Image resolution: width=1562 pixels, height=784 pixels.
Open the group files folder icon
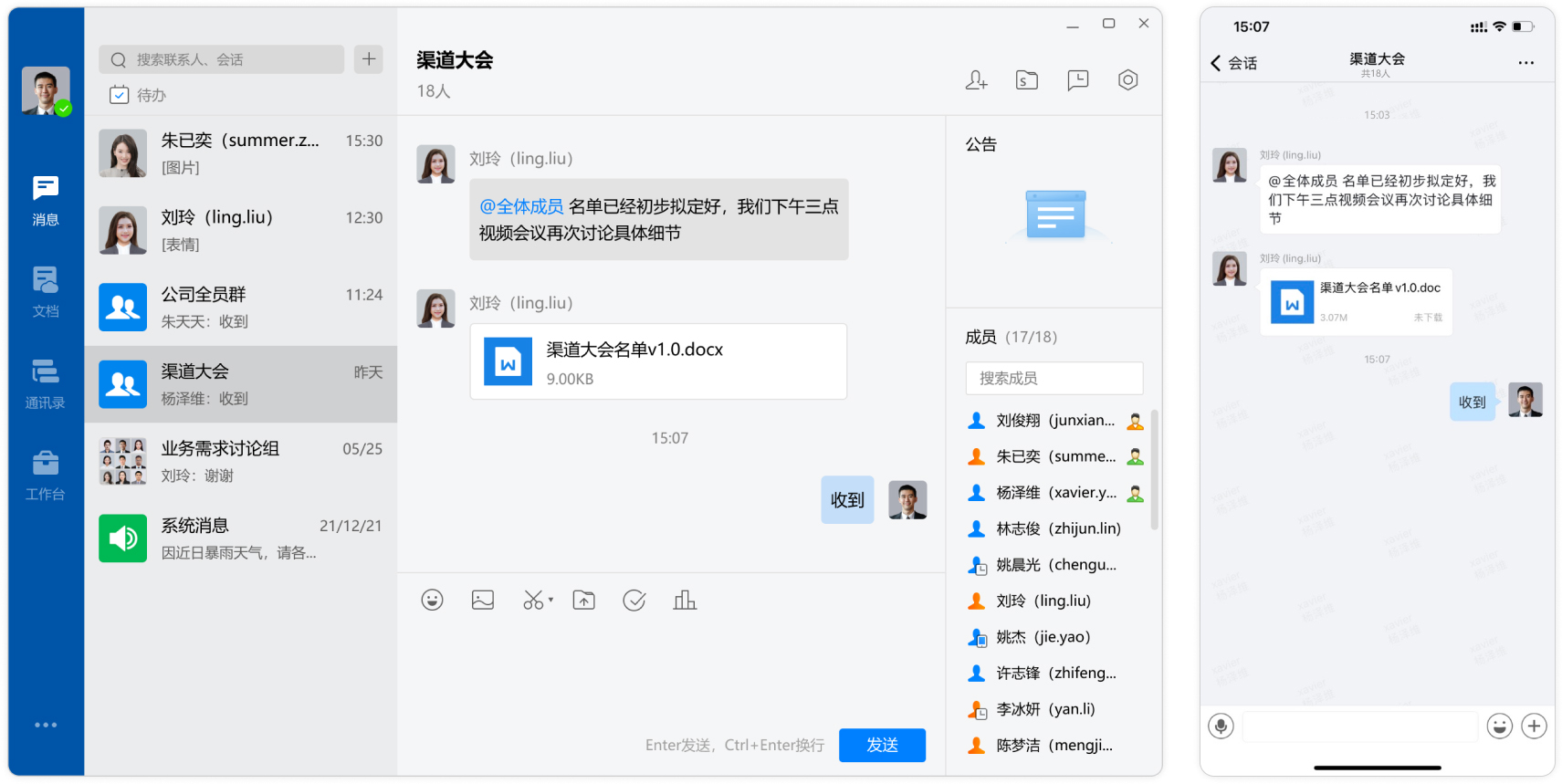click(1027, 80)
